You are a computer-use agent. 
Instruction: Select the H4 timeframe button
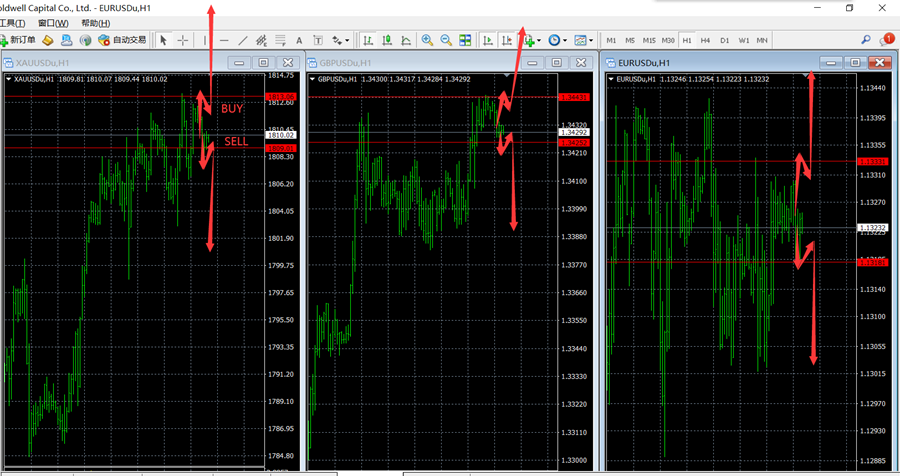coord(705,40)
